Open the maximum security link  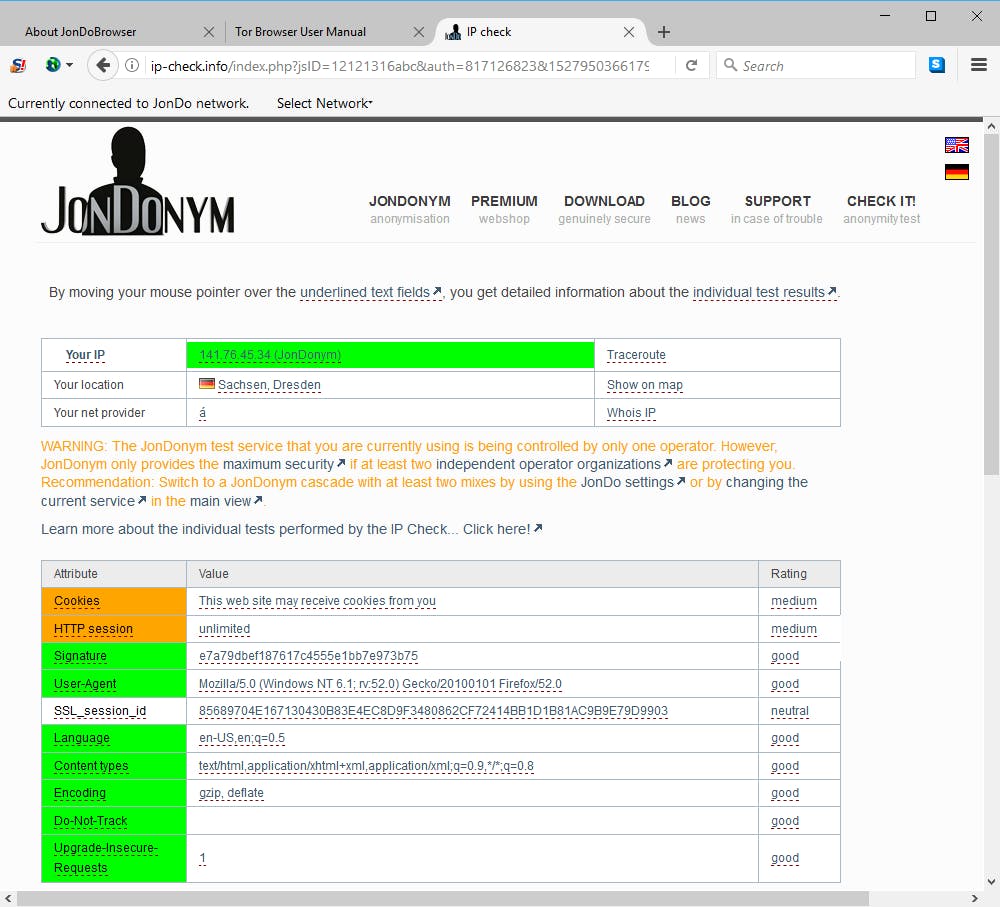click(x=284, y=464)
